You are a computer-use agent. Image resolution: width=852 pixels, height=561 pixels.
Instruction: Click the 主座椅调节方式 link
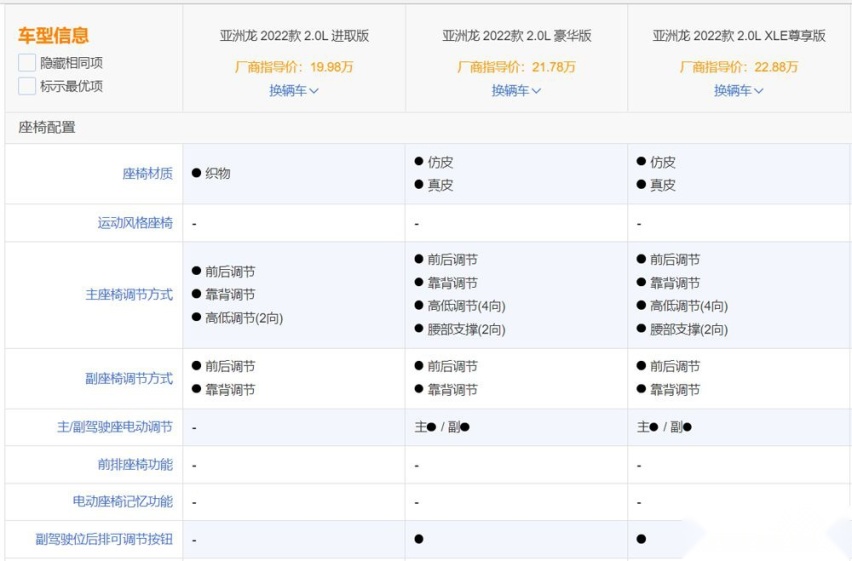(x=129, y=295)
